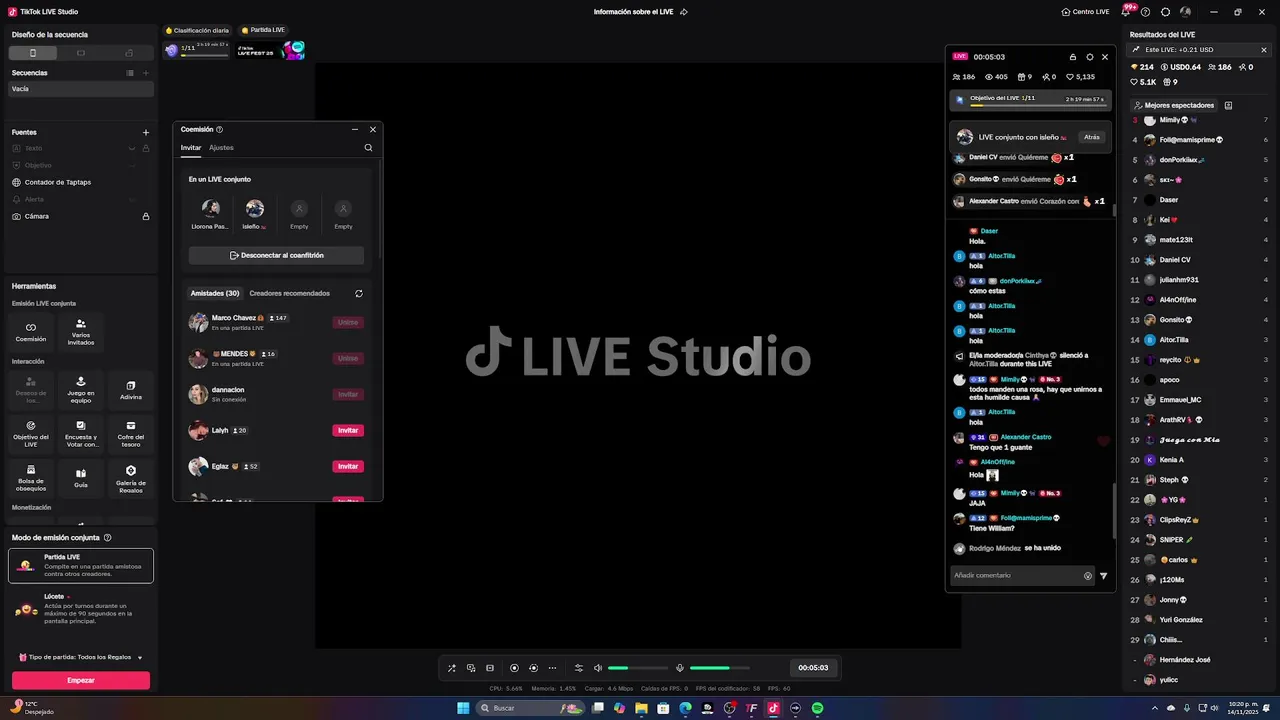Mute the microphone input
Viewport: 1280px width, 720px height.
pyautogui.click(x=680, y=668)
